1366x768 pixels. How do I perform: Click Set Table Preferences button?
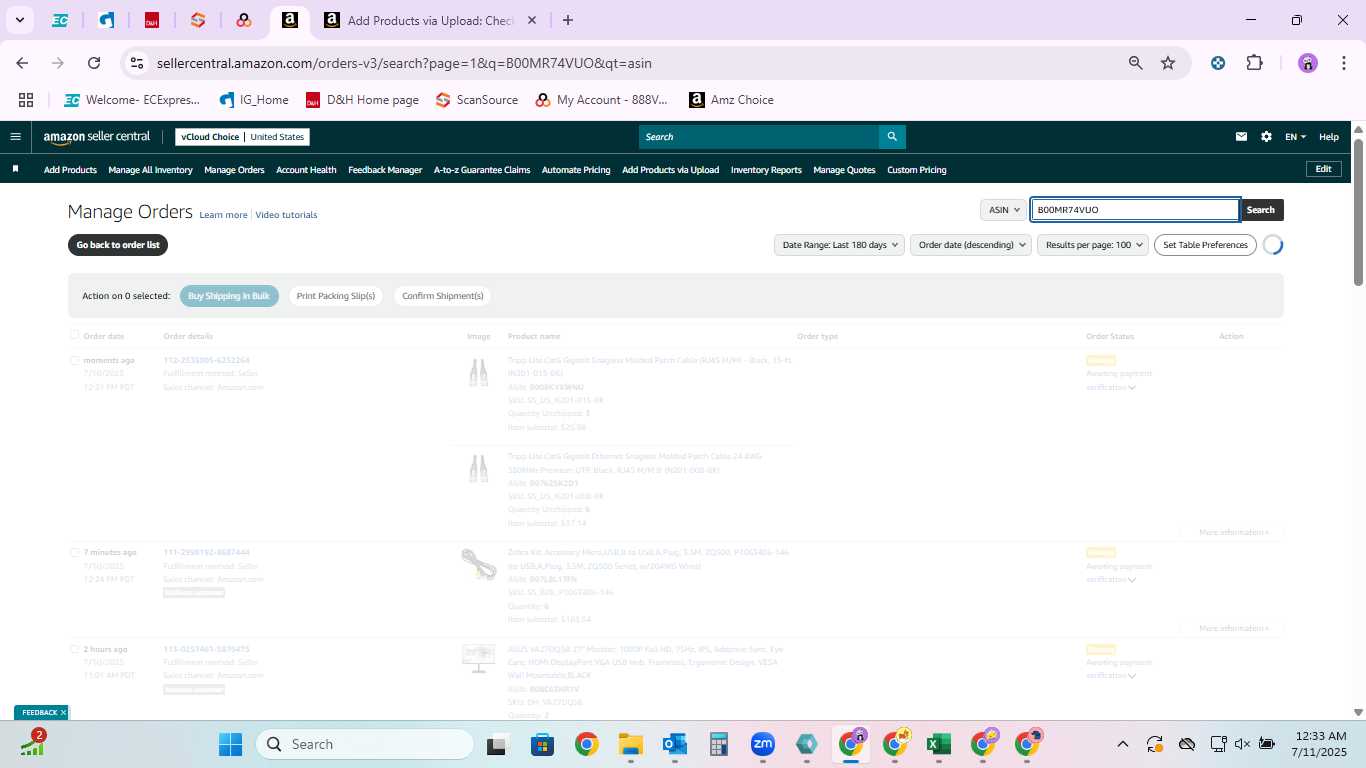pyautogui.click(x=1205, y=245)
